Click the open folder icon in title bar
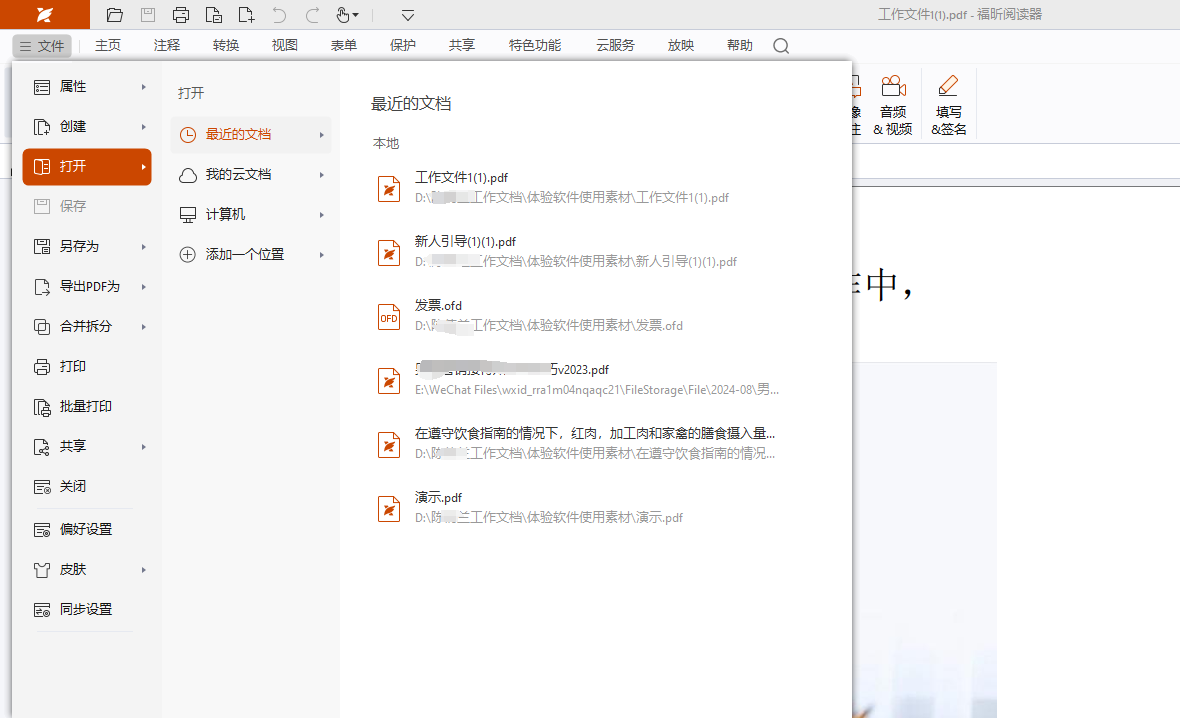The image size is (1180, 718). point(115,15)
